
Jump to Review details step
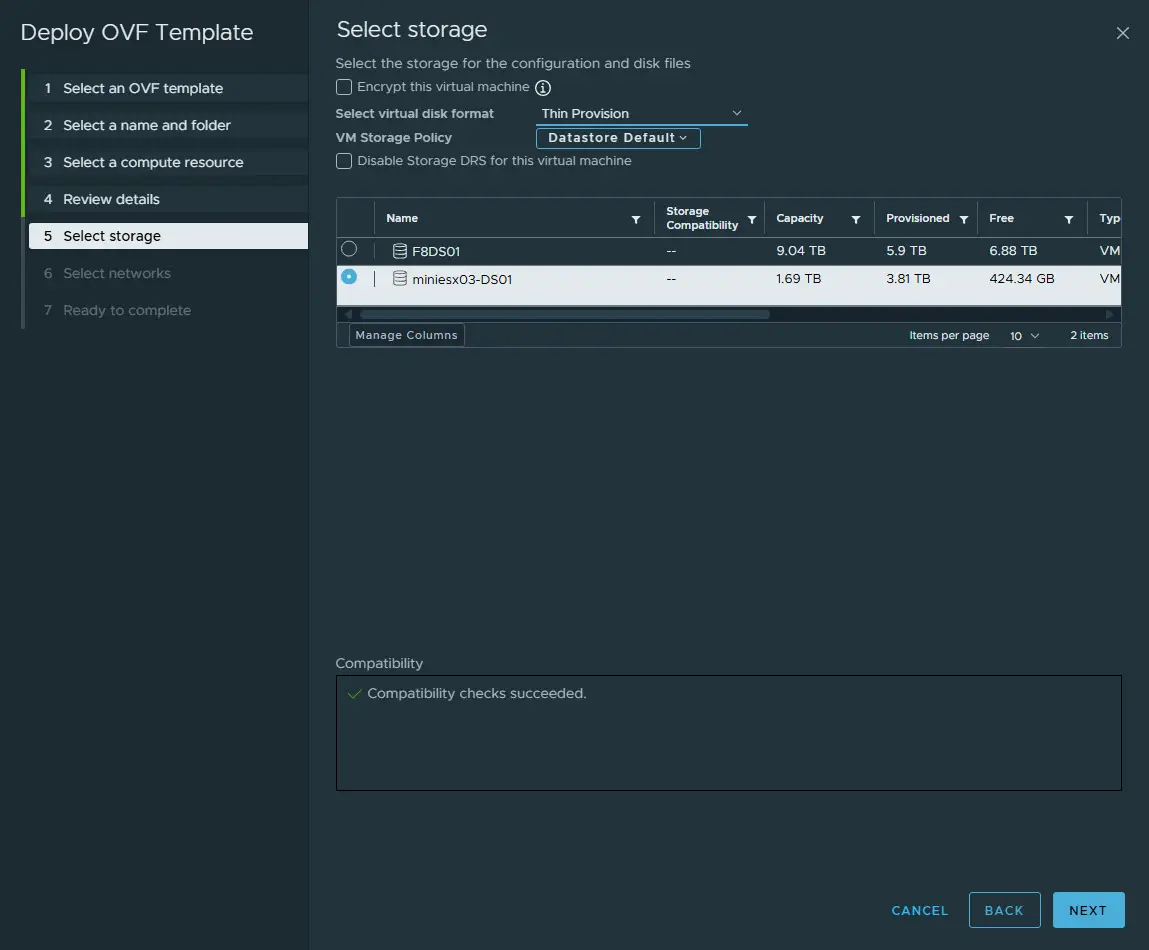pyautogui.click(x=111, y=199)
